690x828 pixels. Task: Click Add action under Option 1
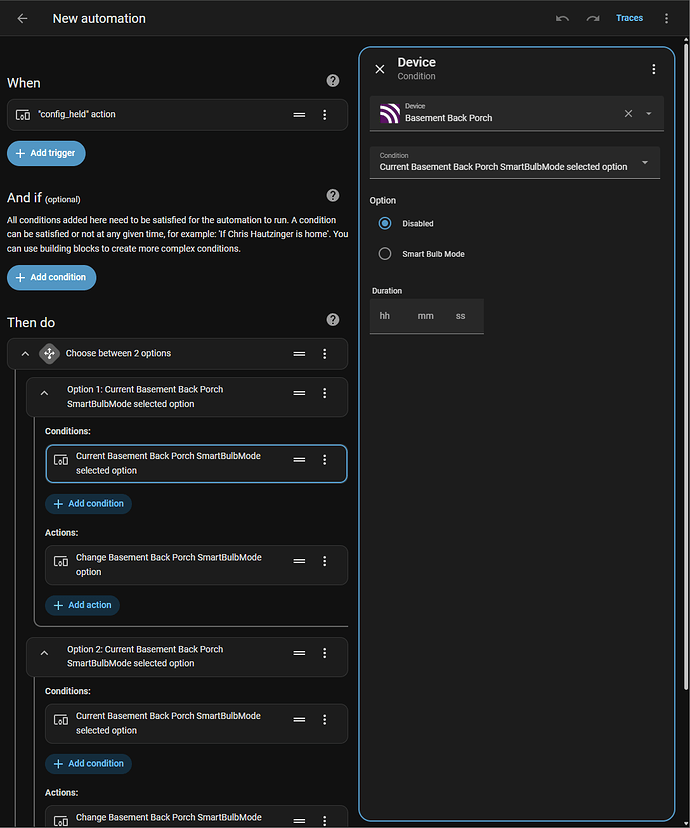coord(83,605)
